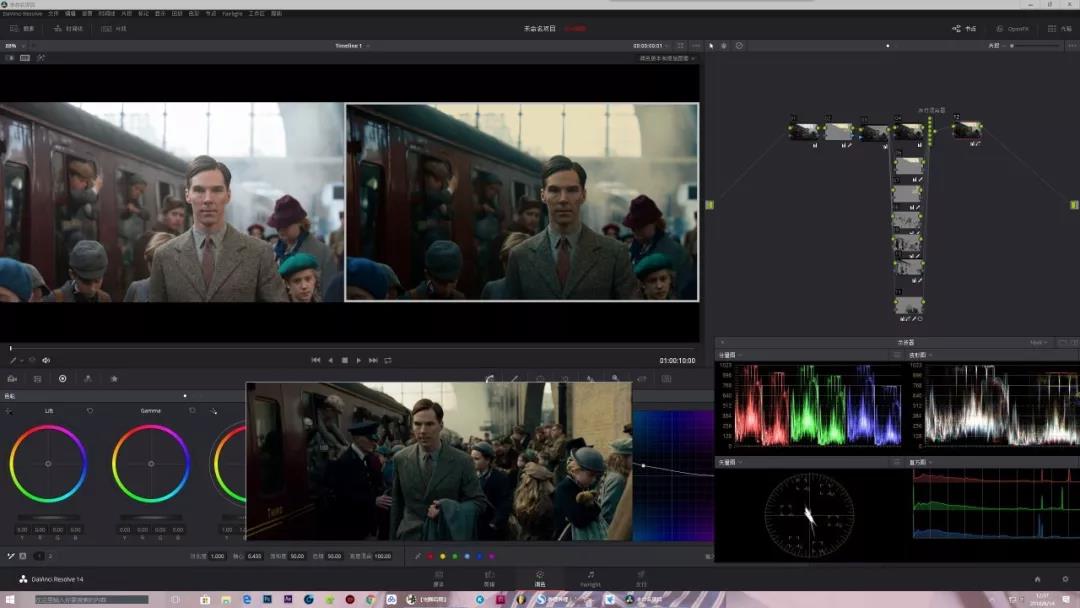Open the viewer zoom percentage dropdown
The image size is (1080, 608).
[x=14, y=46]
